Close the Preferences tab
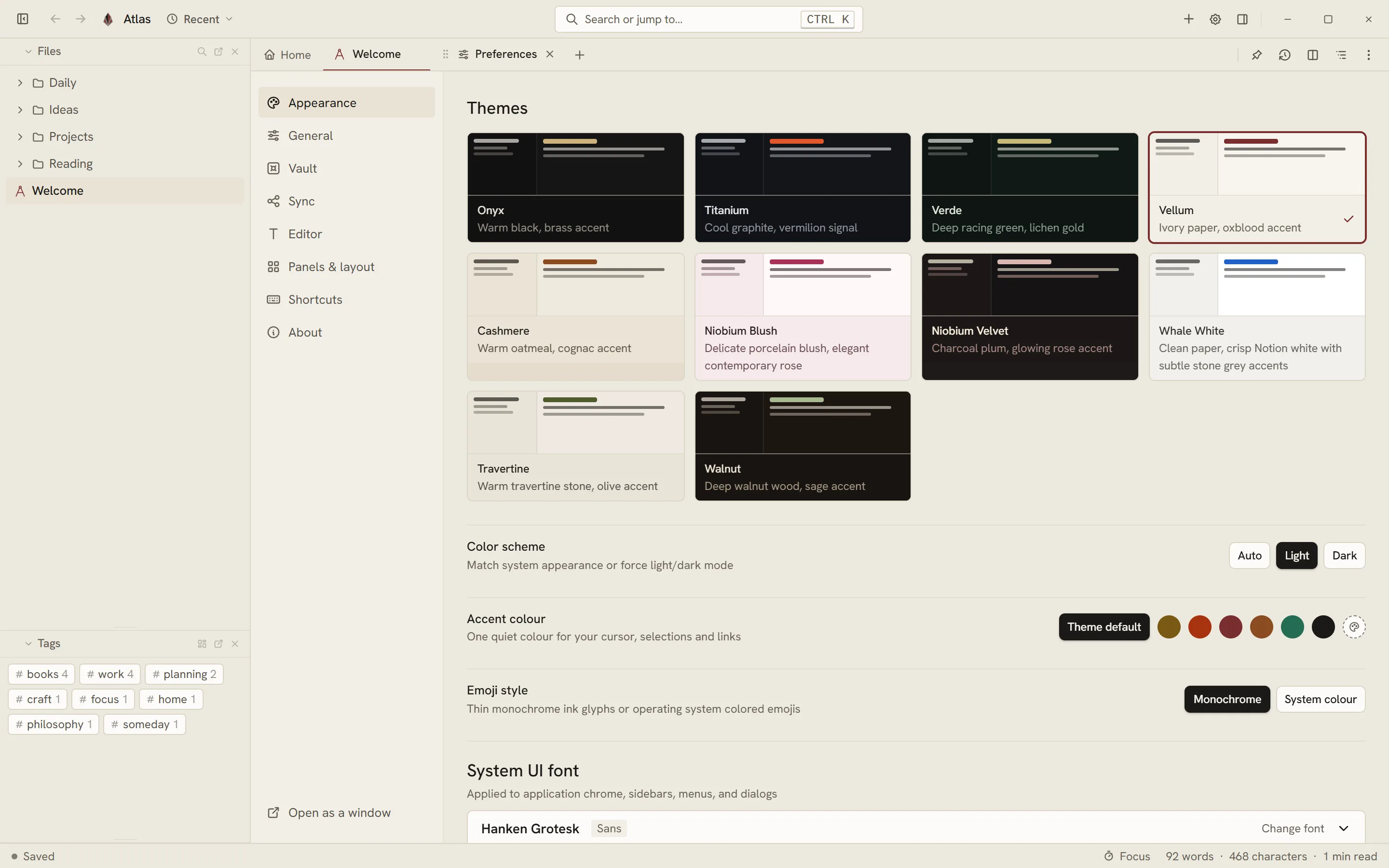Viewport: 1389px width, 868px height. click(550, 54)
